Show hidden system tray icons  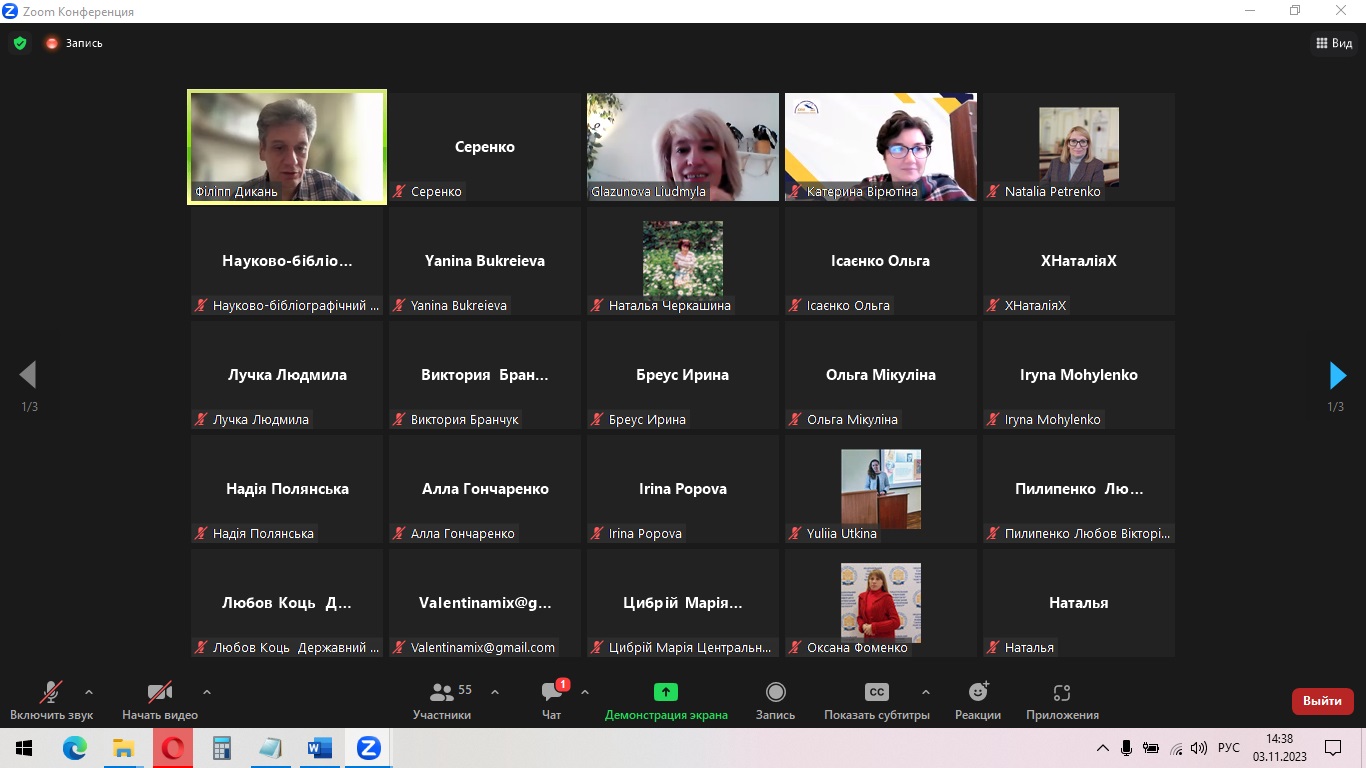1103,748
